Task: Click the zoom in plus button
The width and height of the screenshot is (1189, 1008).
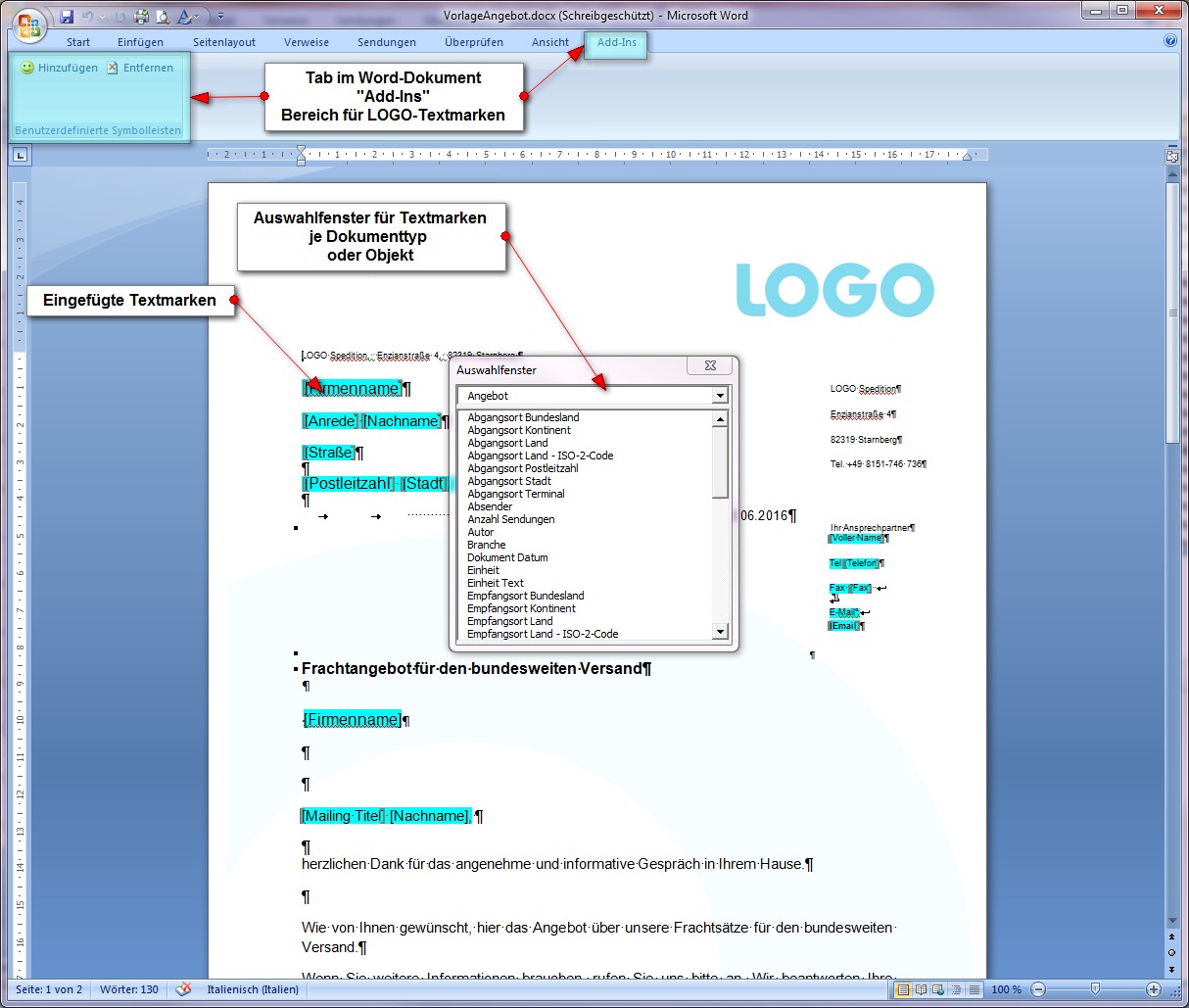Action: 1154,989
